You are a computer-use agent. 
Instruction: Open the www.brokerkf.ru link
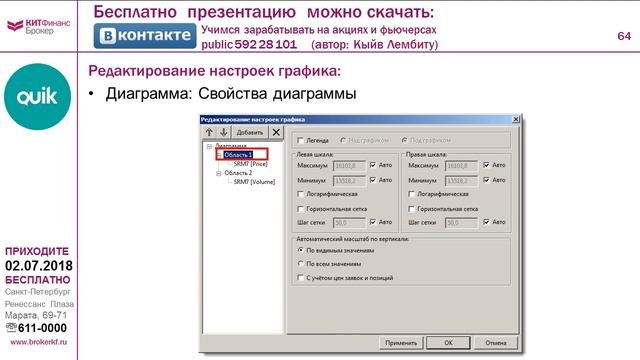[x=38, y=342]
